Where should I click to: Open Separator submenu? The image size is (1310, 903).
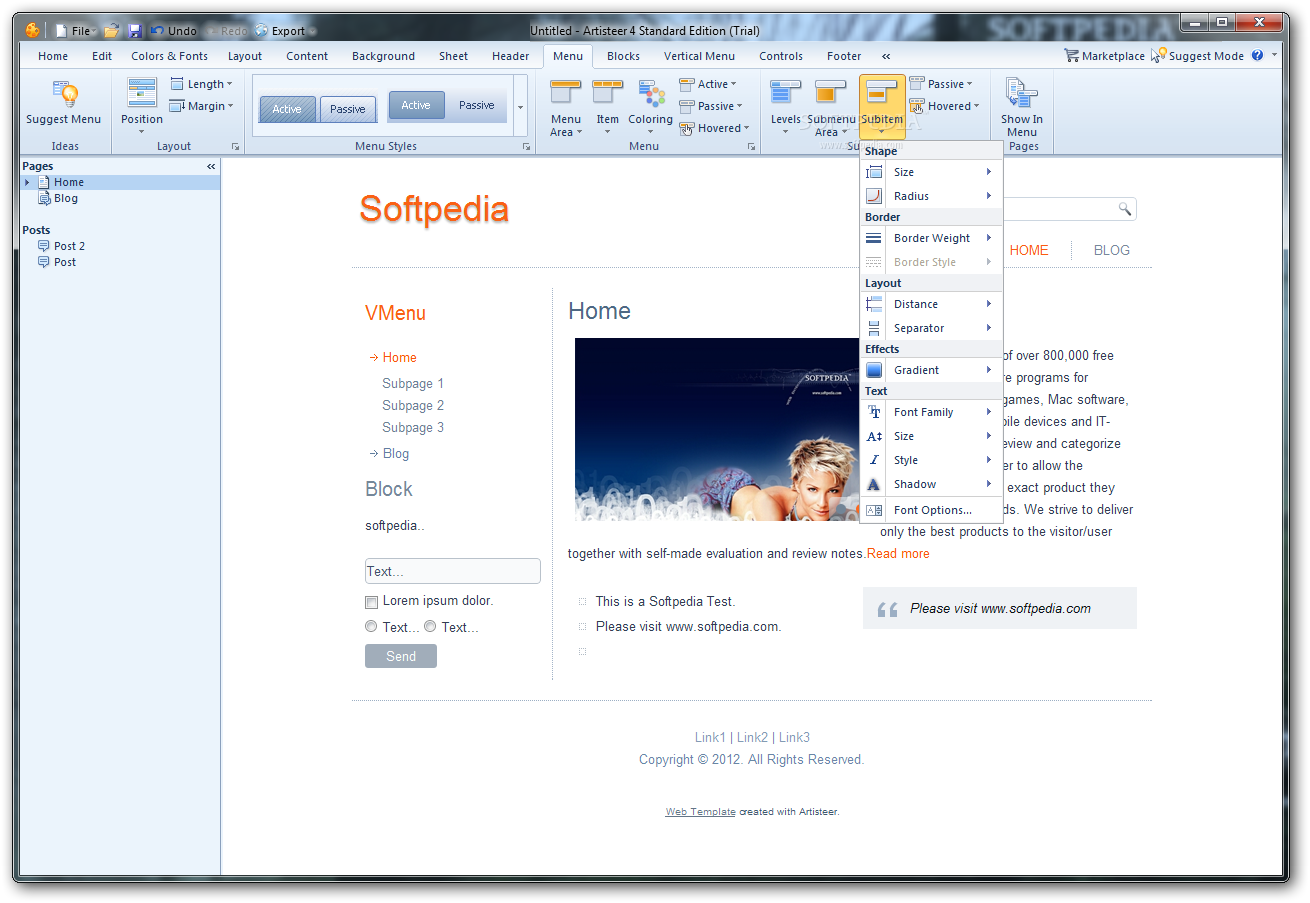(x=931, y=328)
